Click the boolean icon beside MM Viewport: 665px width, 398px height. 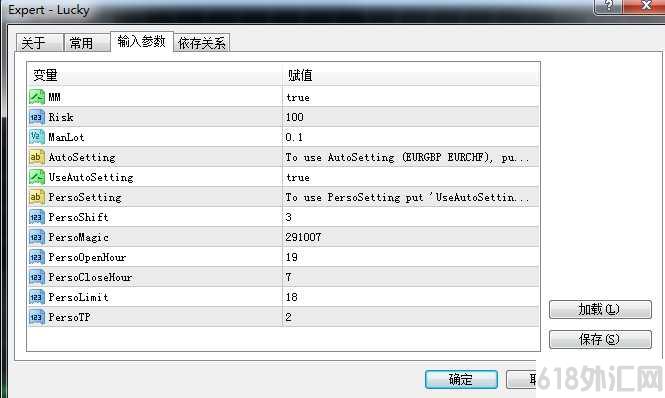click(36, 97)
